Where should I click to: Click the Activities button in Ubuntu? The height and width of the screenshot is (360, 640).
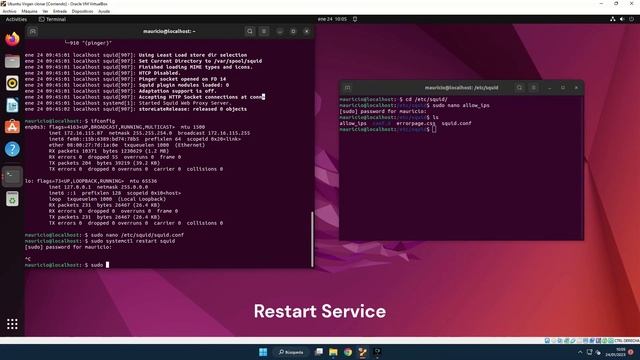[x=16, y=19]
